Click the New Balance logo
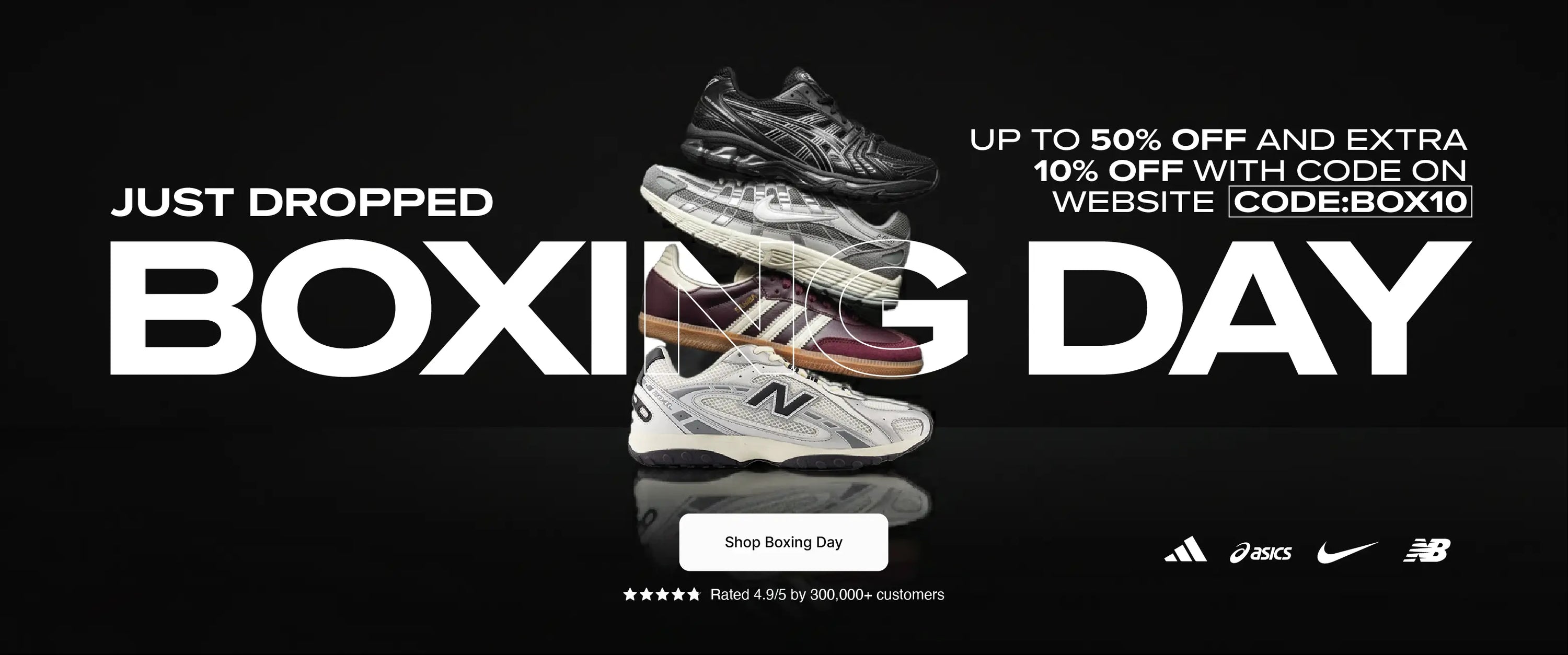 (1427, 550)
